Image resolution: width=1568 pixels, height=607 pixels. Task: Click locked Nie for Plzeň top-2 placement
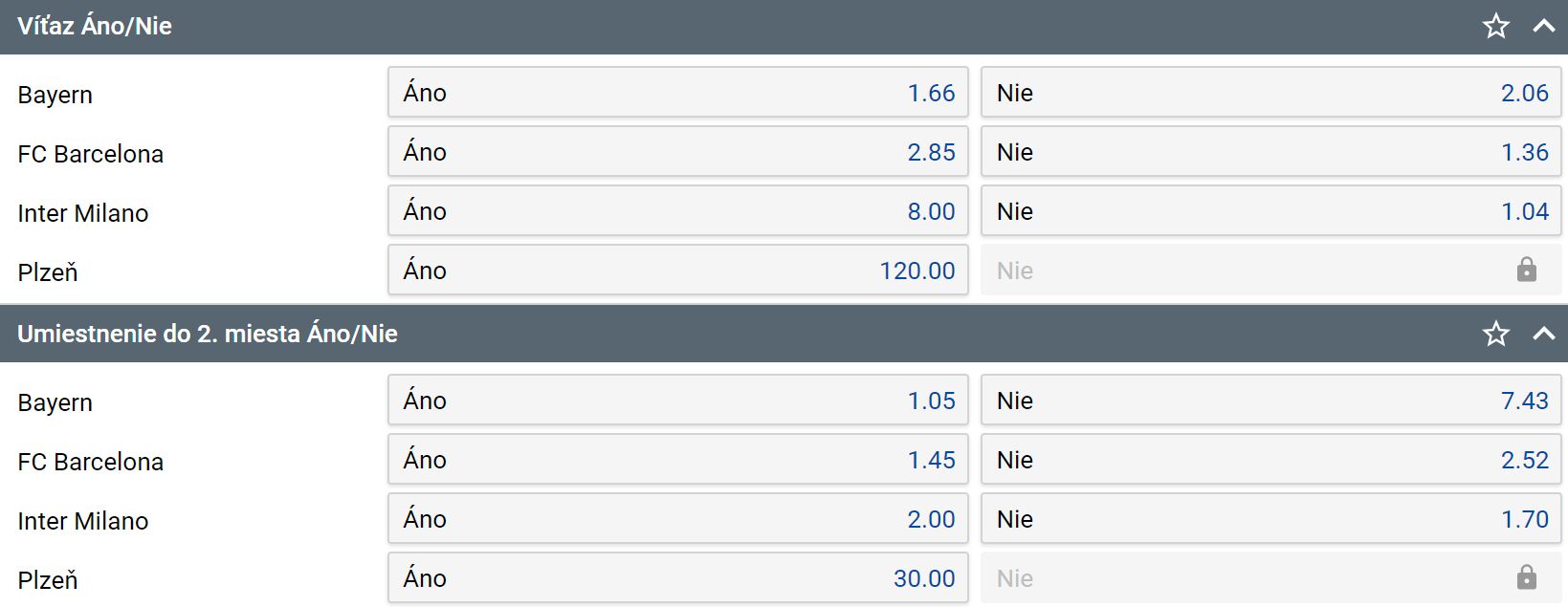click(x=1270, y=578)
